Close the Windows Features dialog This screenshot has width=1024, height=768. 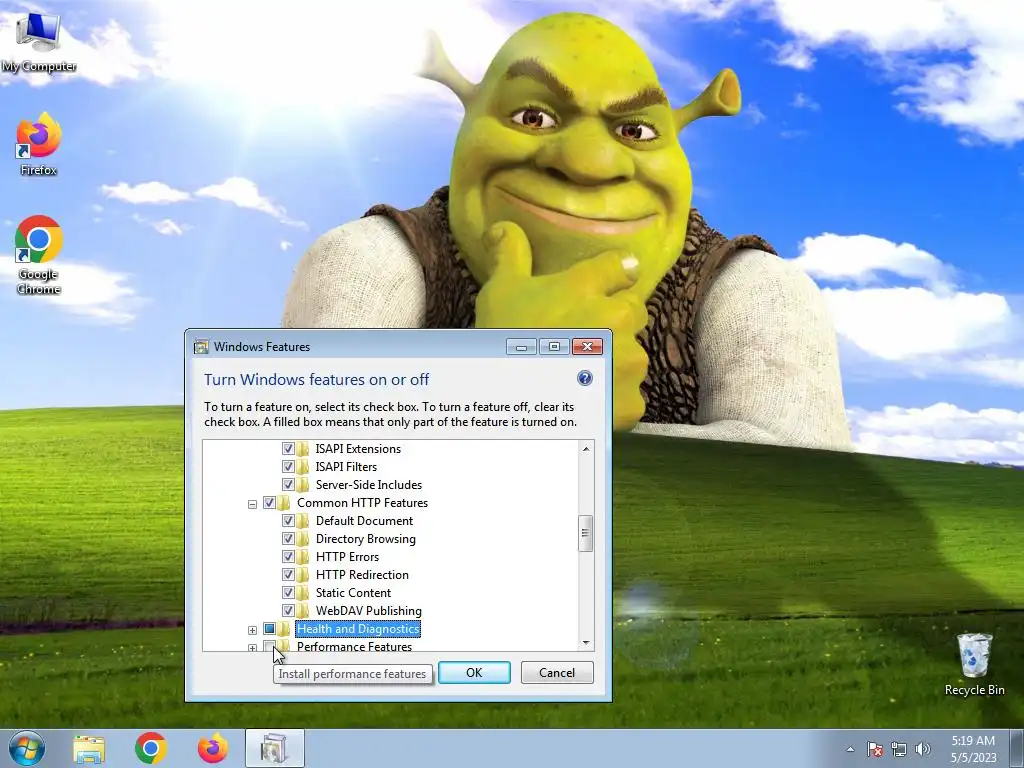click(587, 347)
